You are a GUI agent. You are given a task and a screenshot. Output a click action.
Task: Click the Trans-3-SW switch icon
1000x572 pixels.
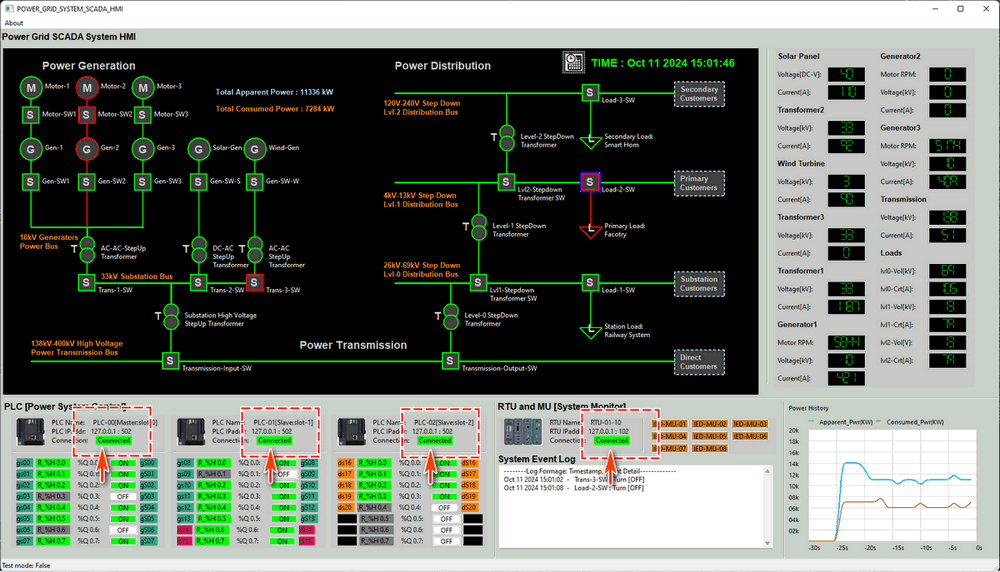click(x=254, y=282)
